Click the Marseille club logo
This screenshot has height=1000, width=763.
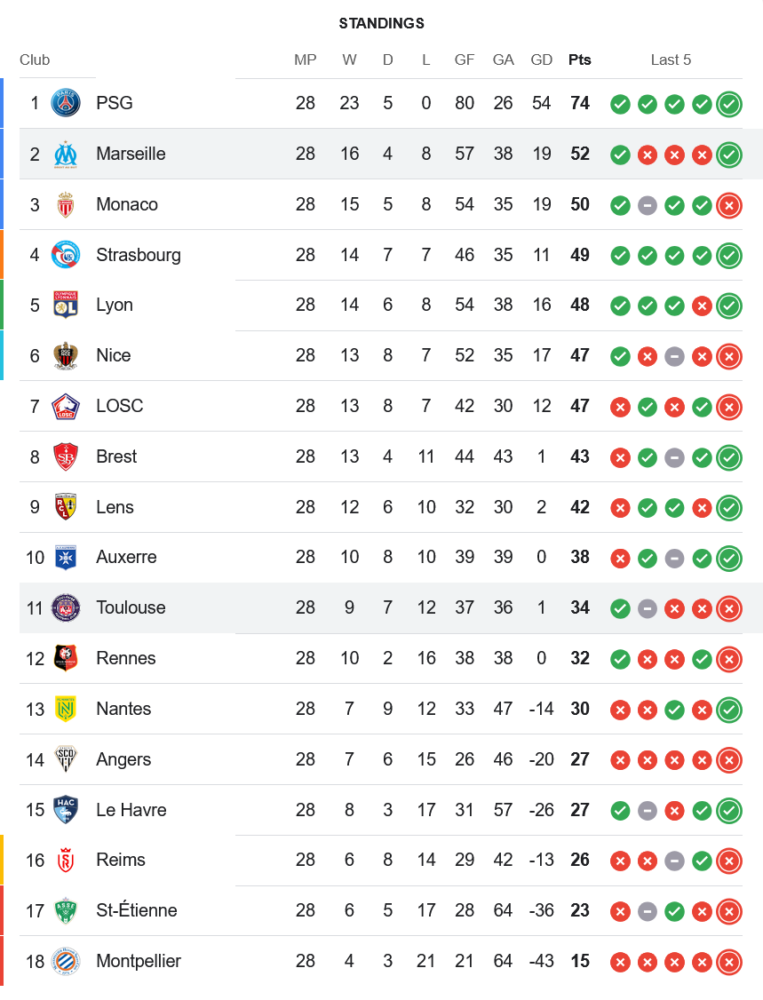pos(66,154)
